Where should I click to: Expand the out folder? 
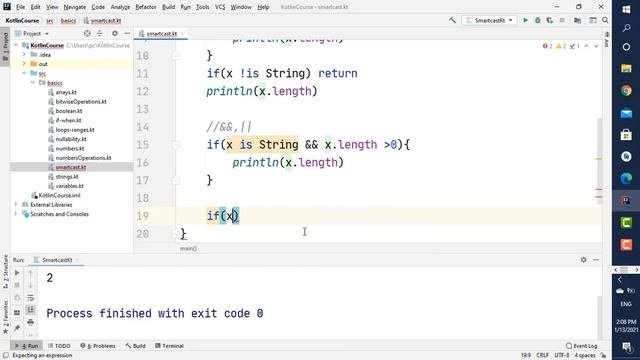(x=24, y=64)
